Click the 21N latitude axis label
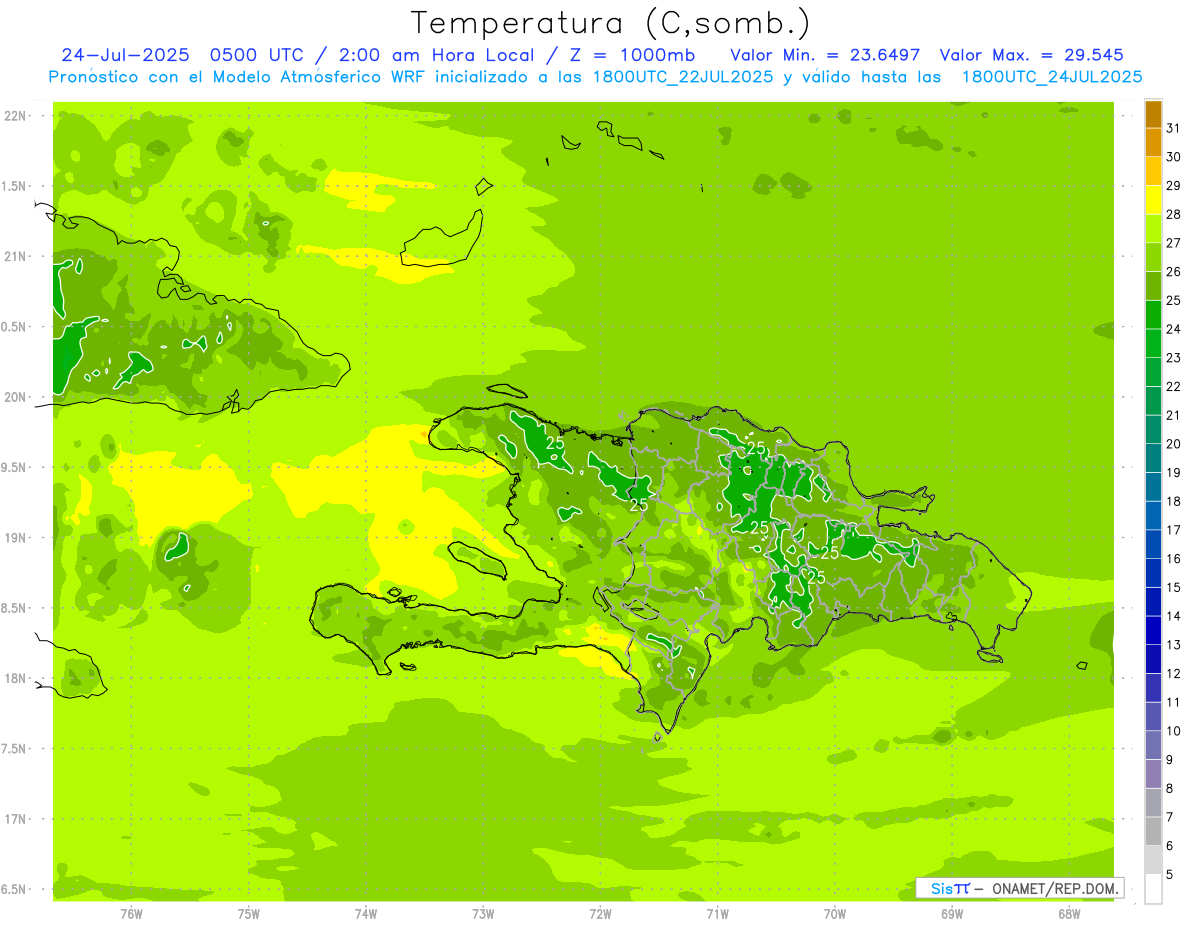Screen dimensions: 1200x927 [14, 257]
